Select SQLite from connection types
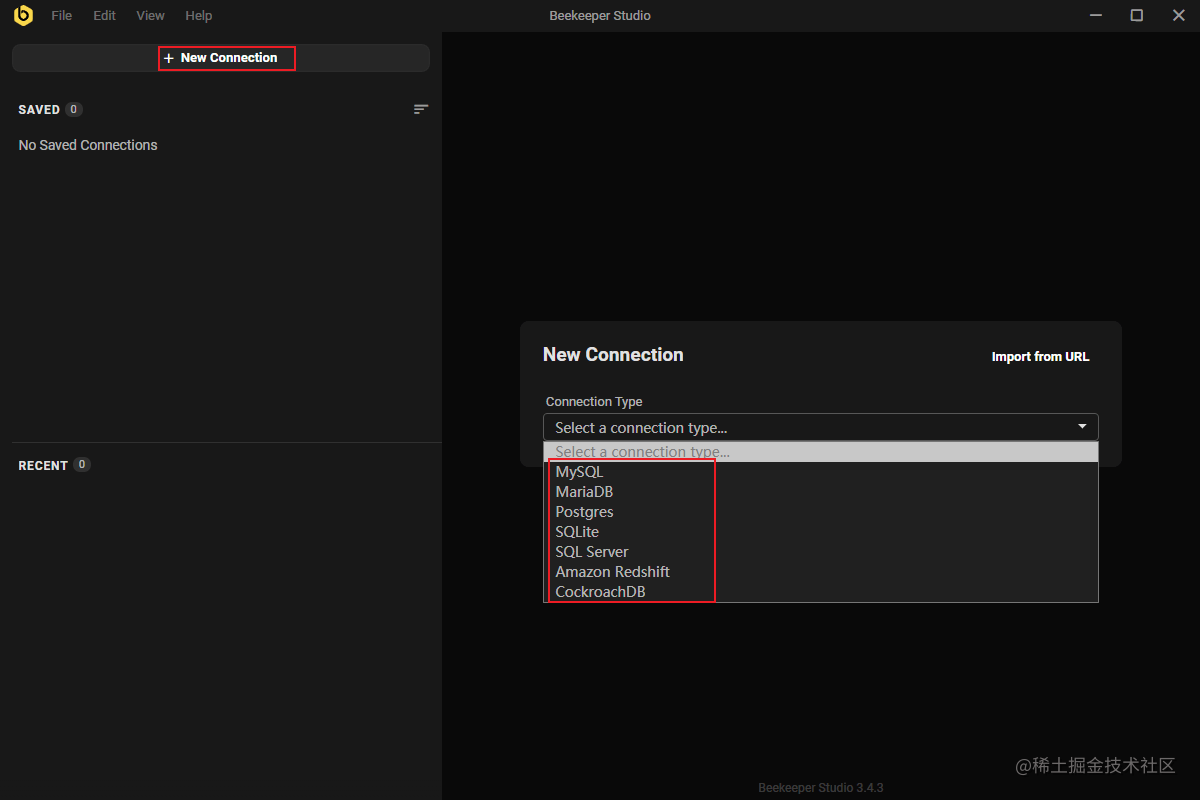The image size is (1200, 800). coord(821,532)
